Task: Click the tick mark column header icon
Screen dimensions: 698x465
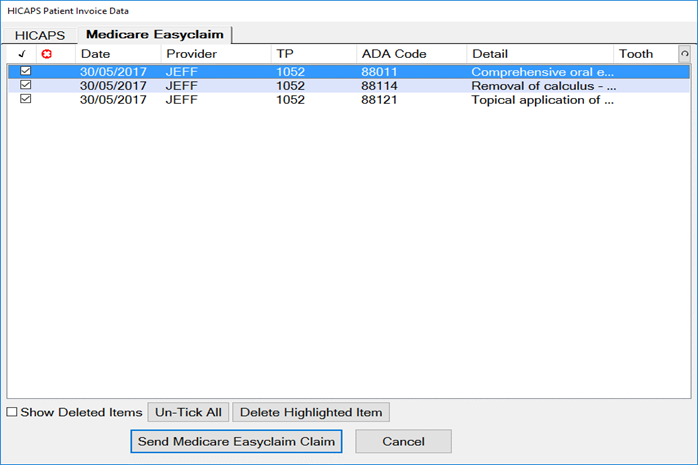Action: coord(22,54)
